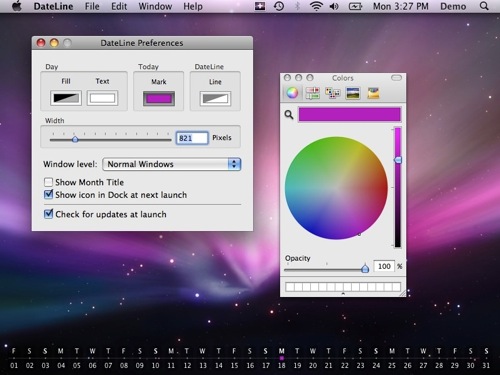This screenshot has height=375, width=500.
Task: Click the Width slider thumb
Action: point(75,139)
